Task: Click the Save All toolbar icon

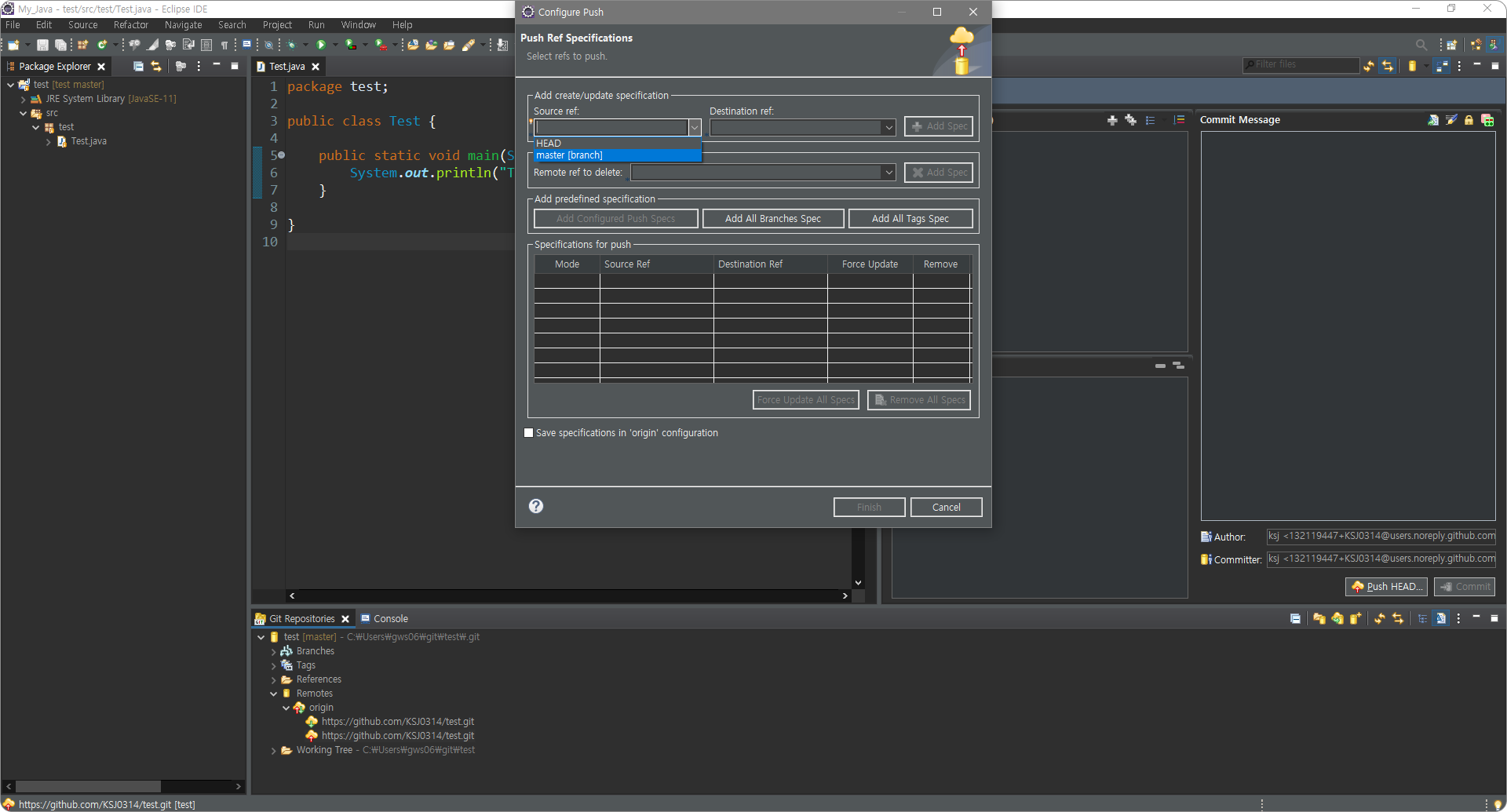Action: coord(60,45)
